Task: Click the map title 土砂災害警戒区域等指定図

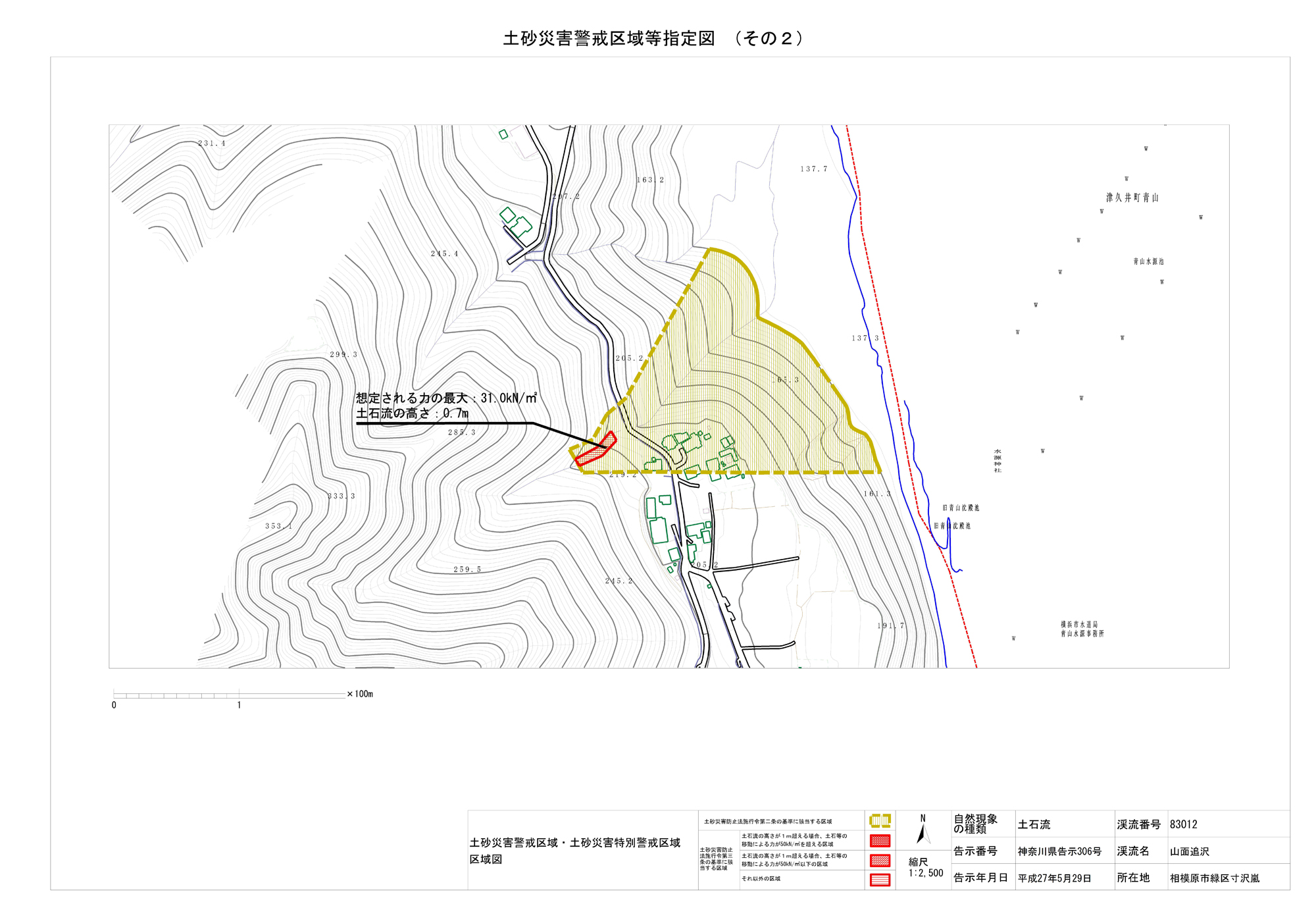Action: coord(609,39)
